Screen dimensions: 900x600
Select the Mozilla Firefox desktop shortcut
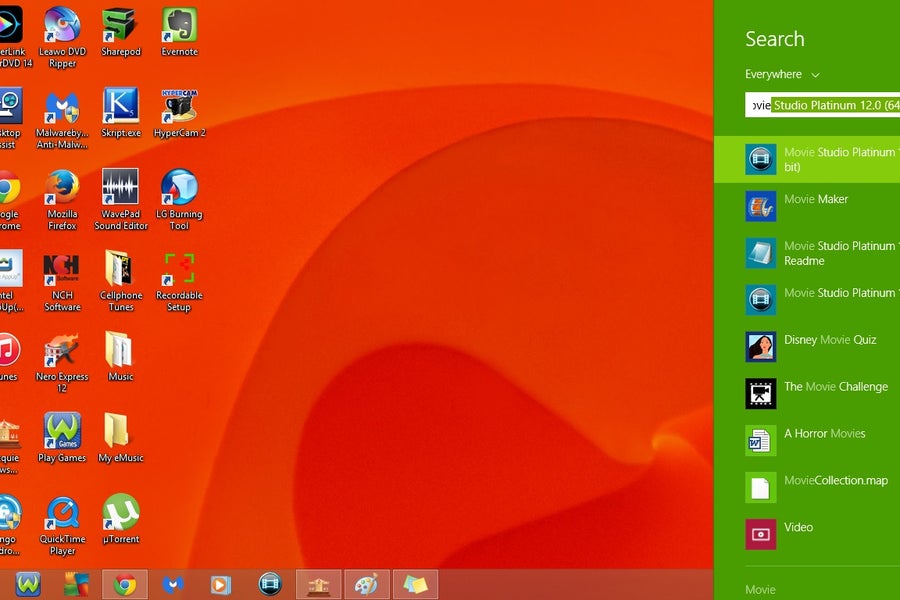click(62, 200)
